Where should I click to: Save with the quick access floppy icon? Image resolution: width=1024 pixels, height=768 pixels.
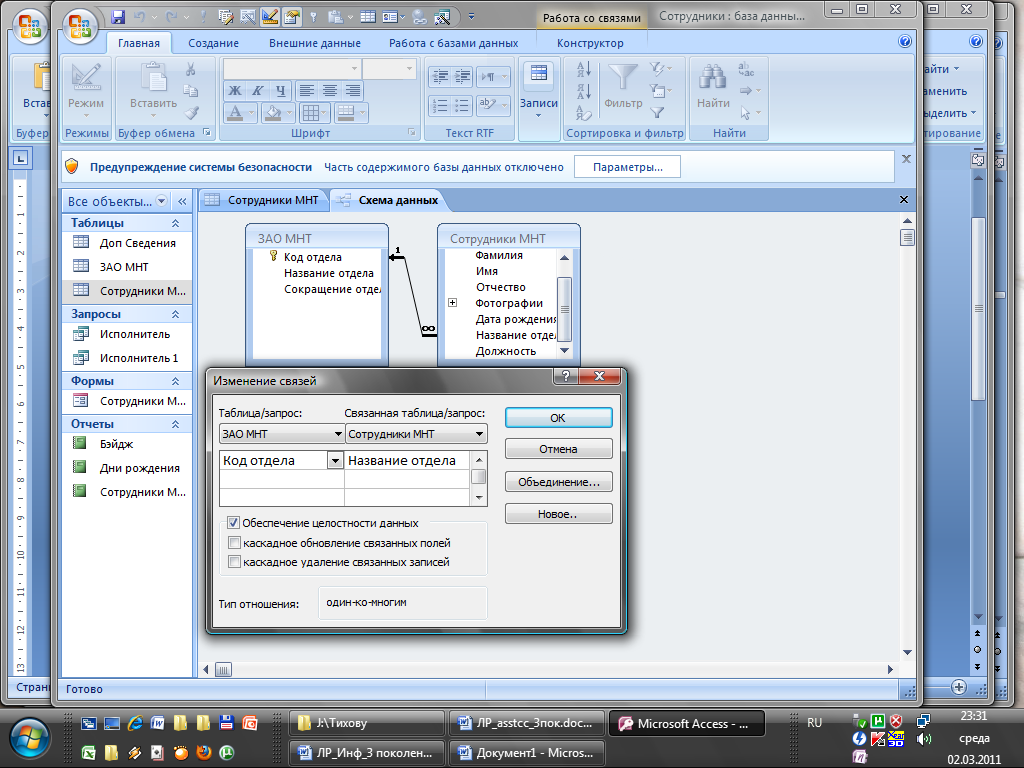coord(118,17)
